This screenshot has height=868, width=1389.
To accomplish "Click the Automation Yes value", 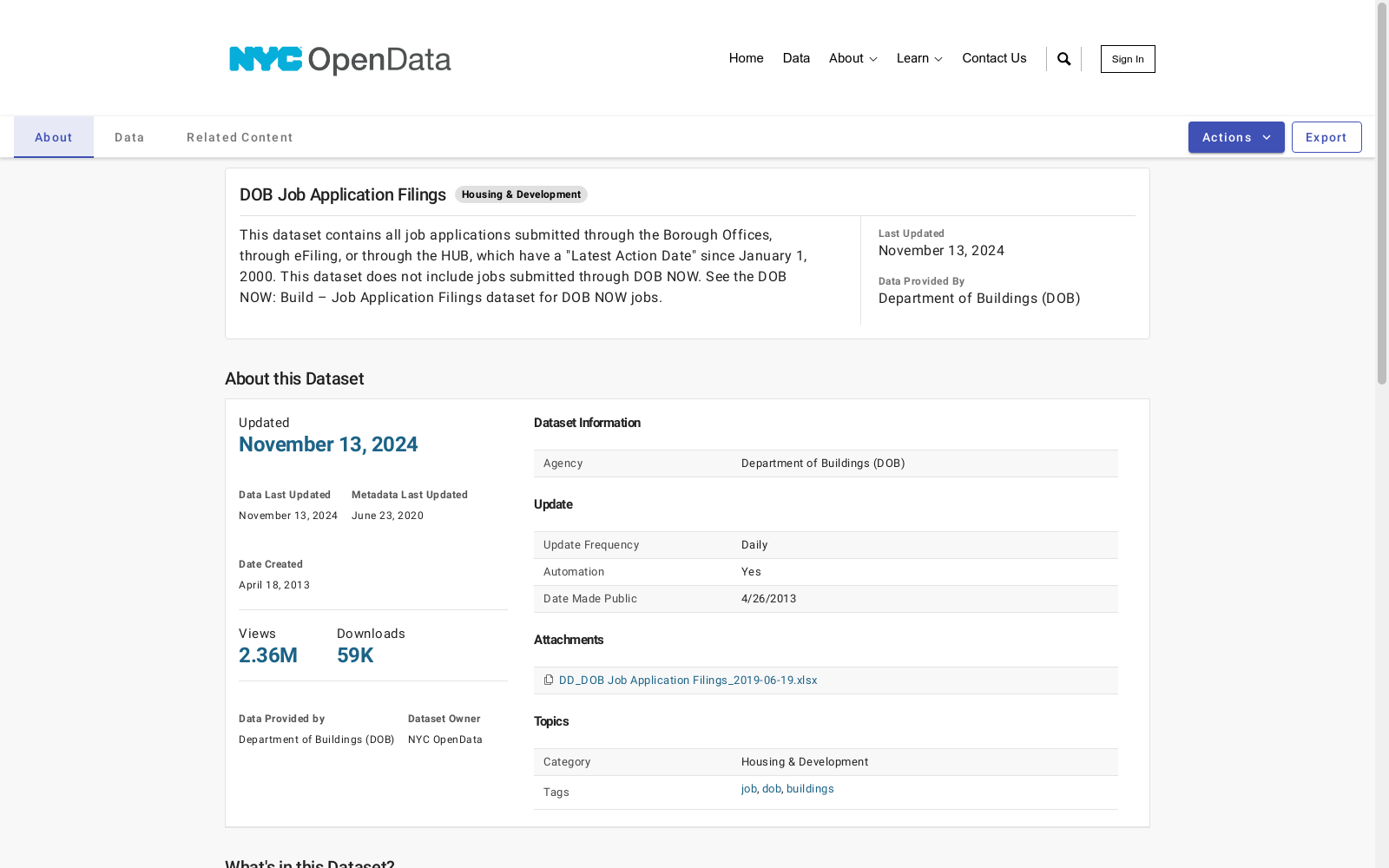I will (751, 572).
